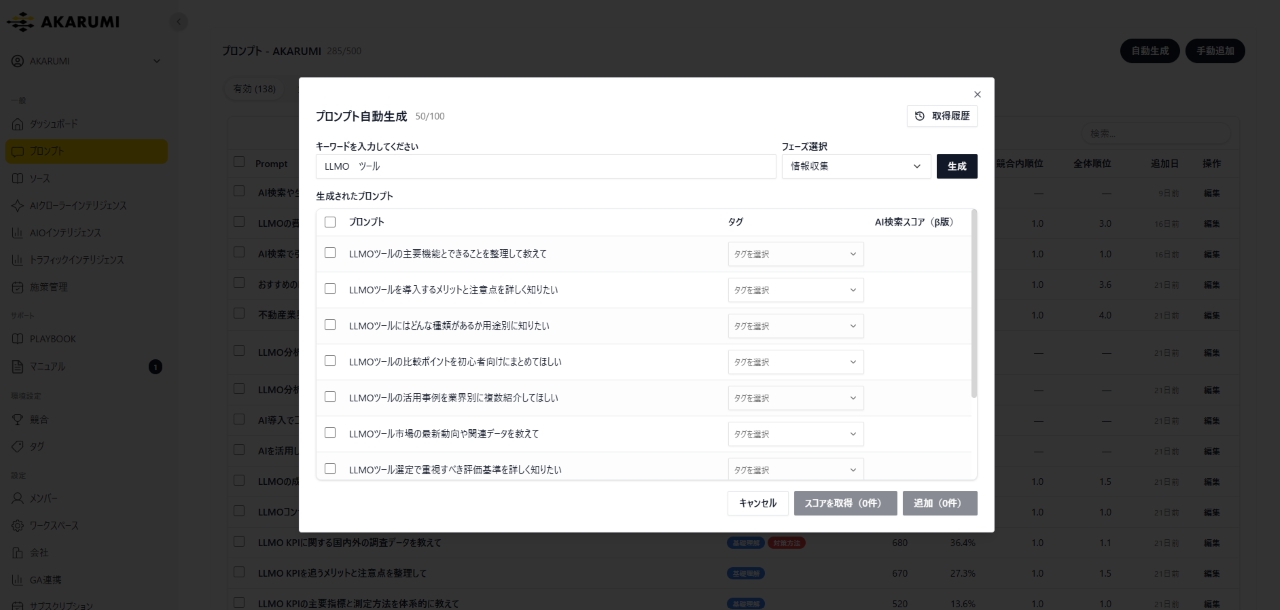
Task: Open メンバー in the sidebar
Action: coord(86,498)
